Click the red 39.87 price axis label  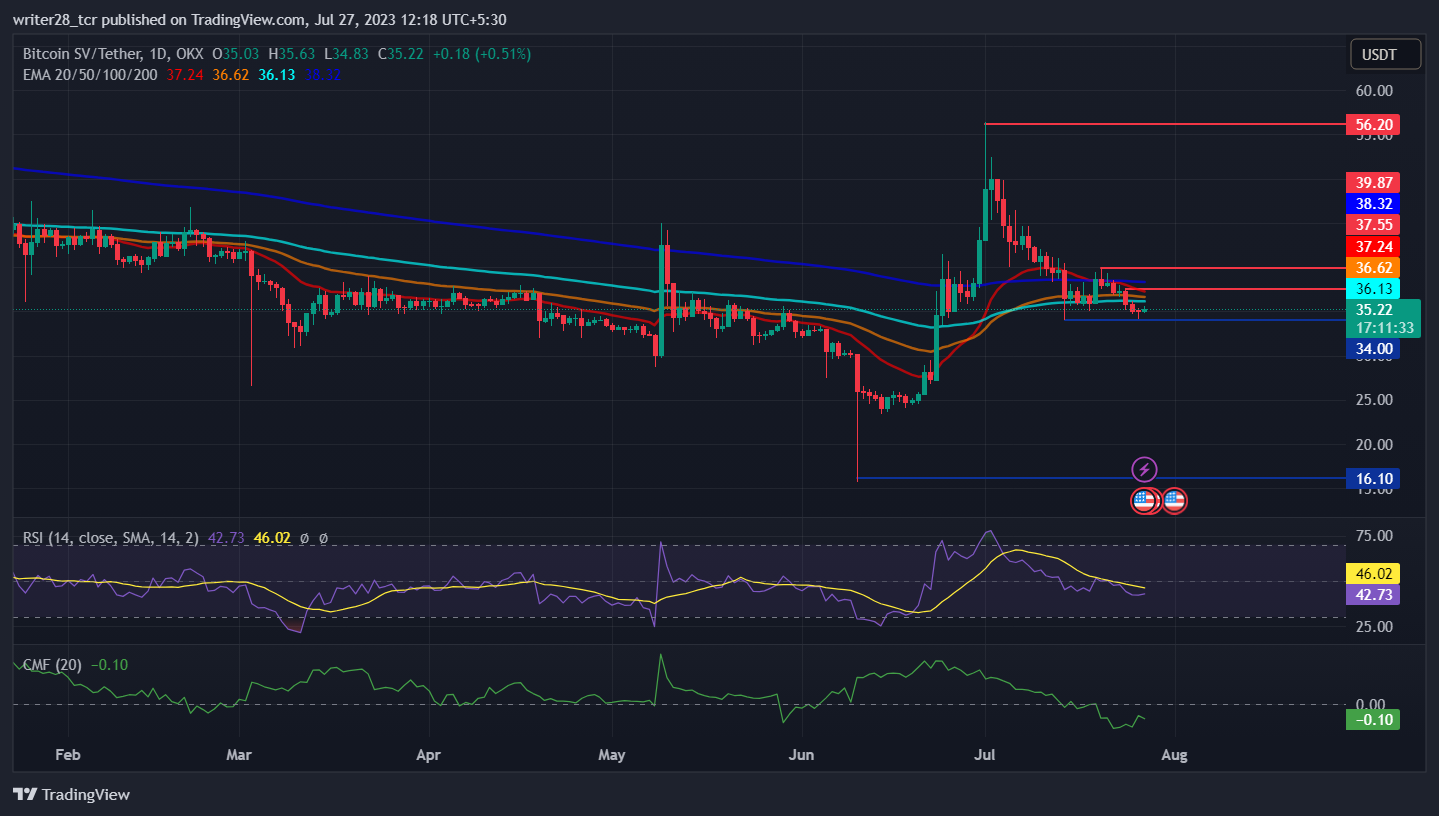1371,182
